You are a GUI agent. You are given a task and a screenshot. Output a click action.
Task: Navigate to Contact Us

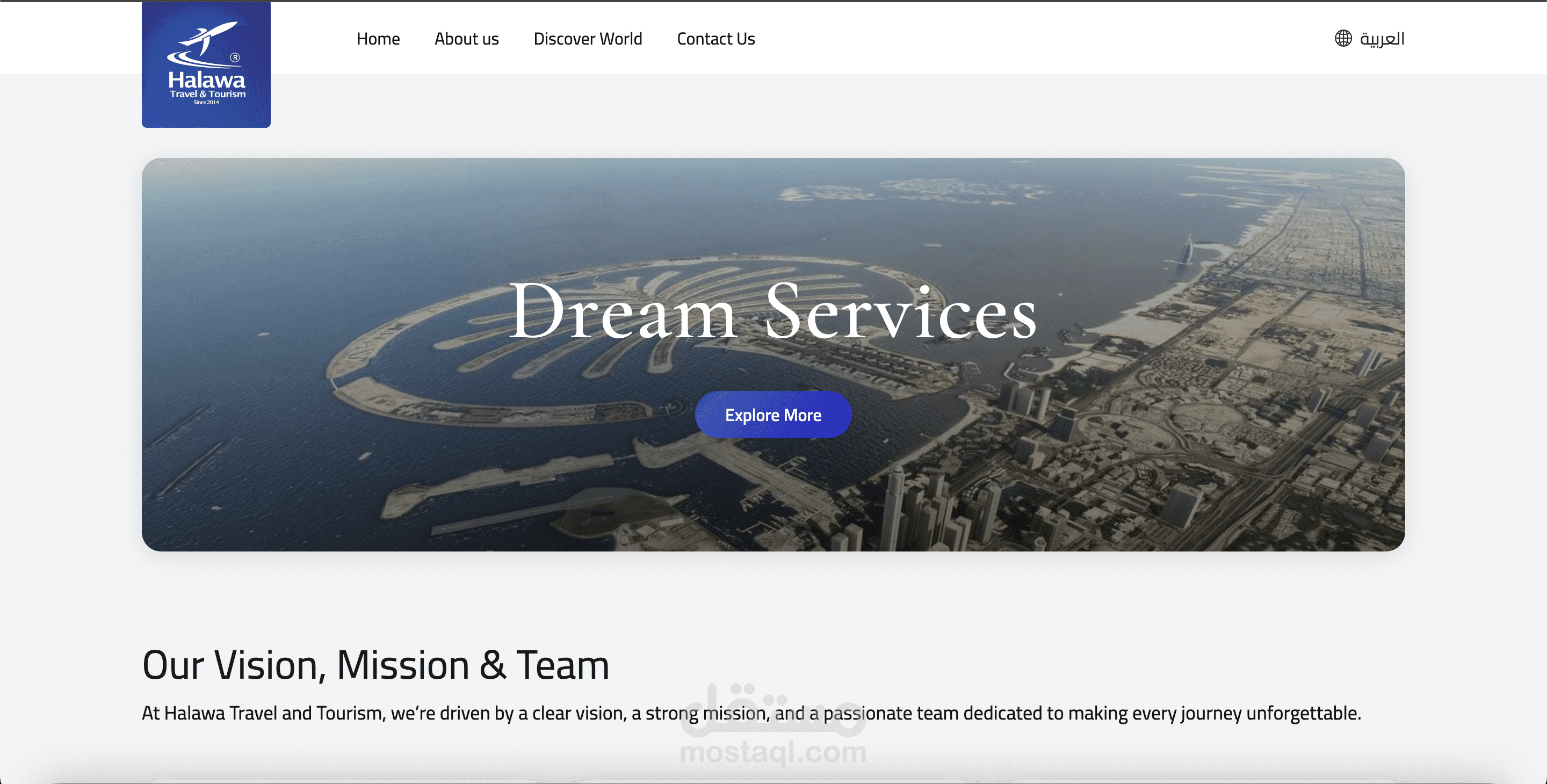pyautogui.click(x=715, y=39)
